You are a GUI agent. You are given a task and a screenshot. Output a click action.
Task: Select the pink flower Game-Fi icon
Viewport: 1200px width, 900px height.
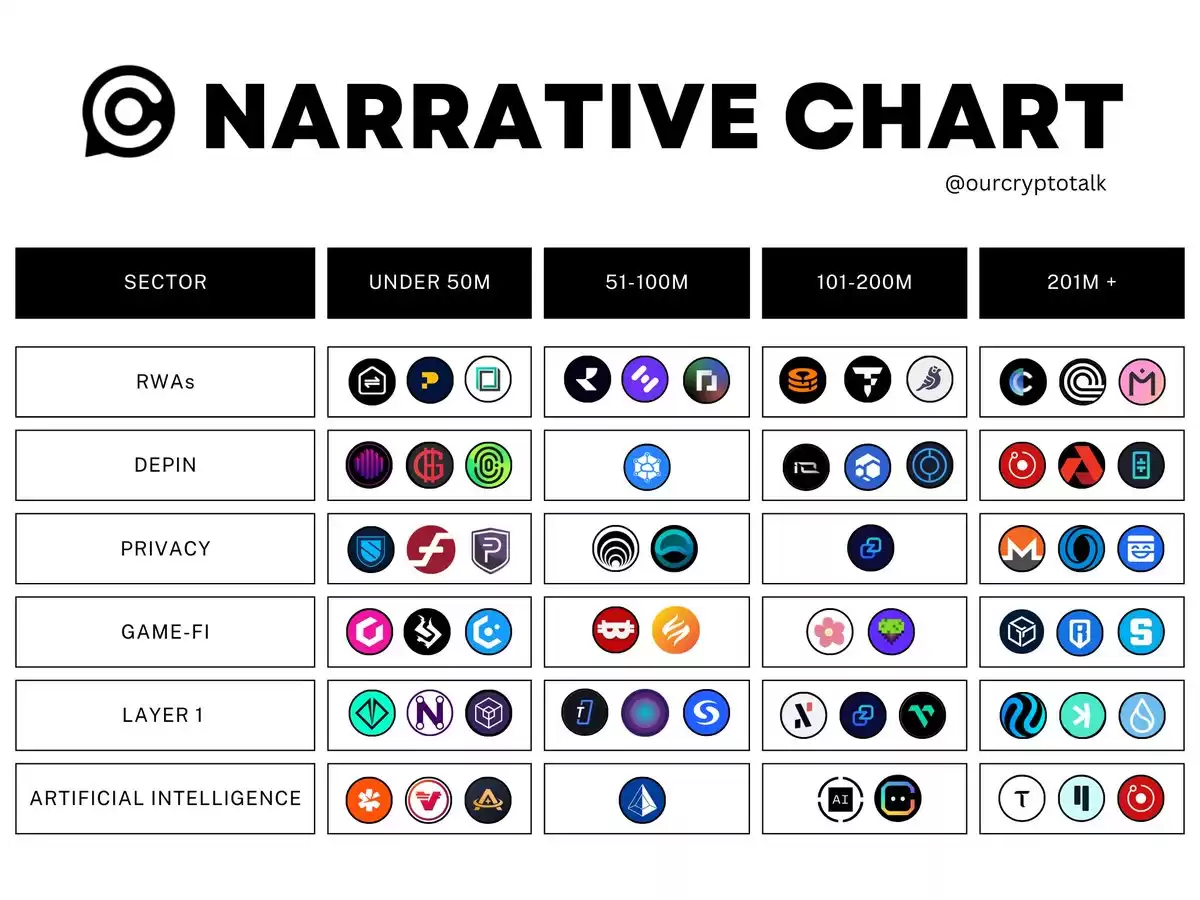pyautogui.click(x=830, y=632)
